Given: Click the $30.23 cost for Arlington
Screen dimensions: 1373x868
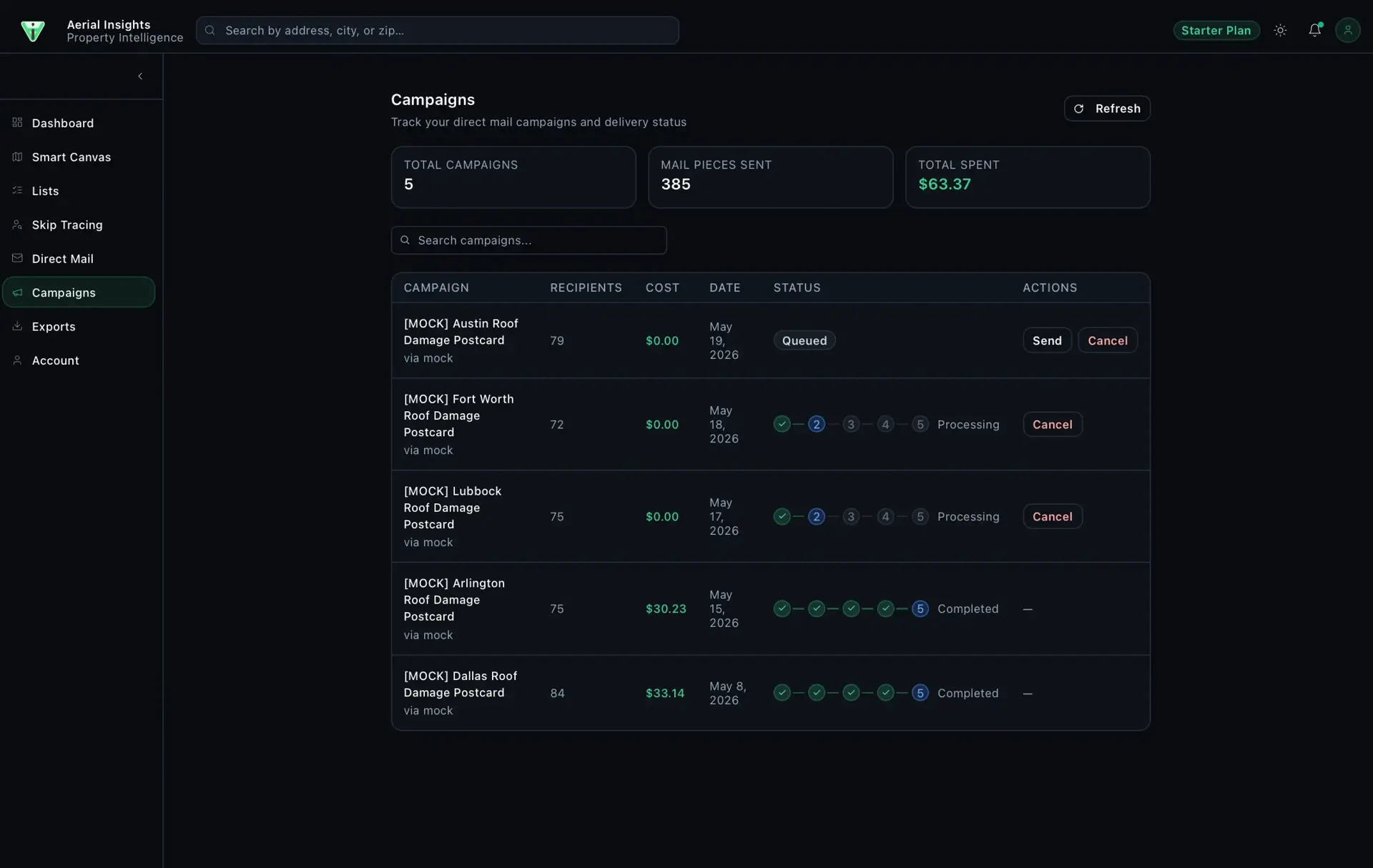Looking at the screenshot, I should pyautogui.click(x=666, y=608).
